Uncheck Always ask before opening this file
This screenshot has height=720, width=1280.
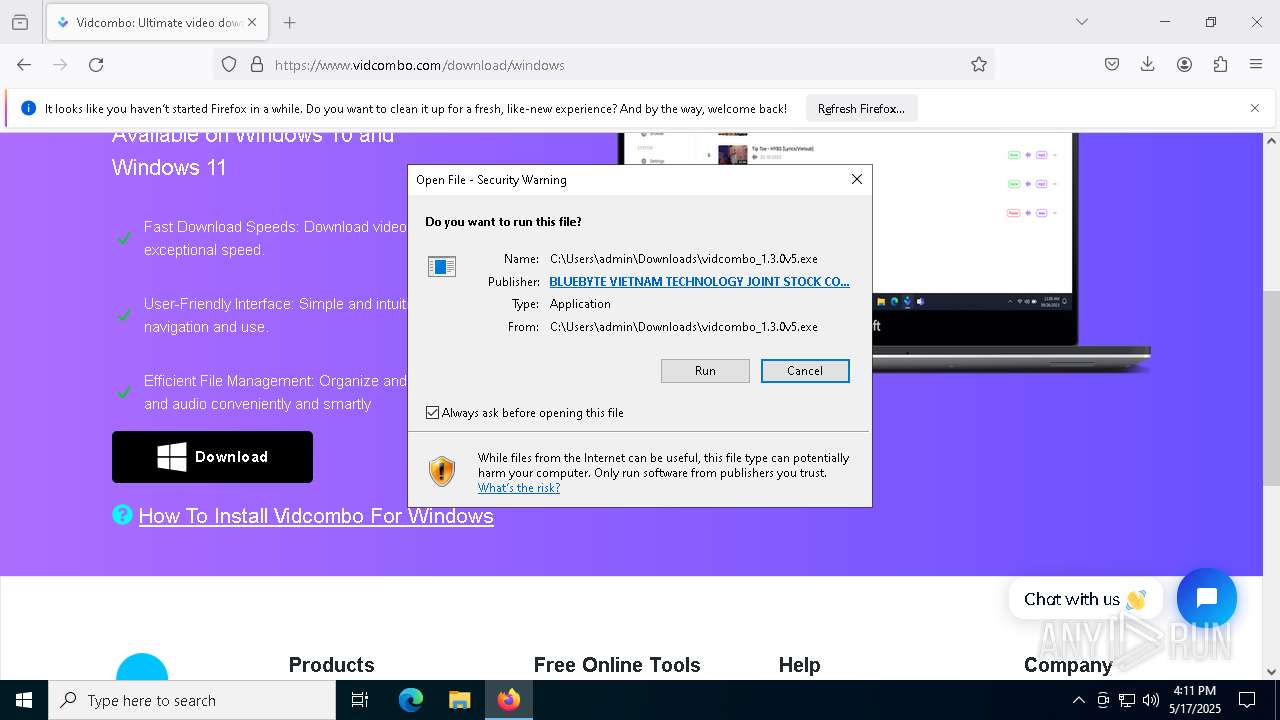click(433, 412)
